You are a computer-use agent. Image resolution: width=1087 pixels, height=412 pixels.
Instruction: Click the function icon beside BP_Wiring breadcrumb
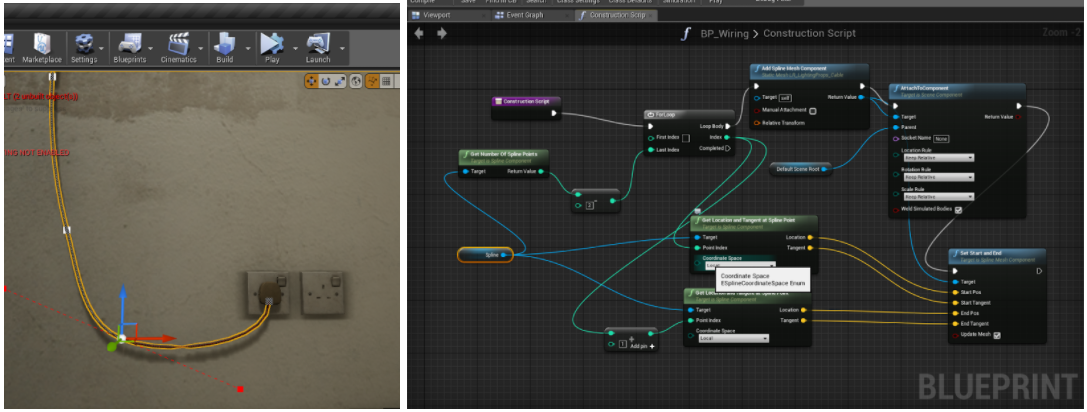click(x=686, y=33)
